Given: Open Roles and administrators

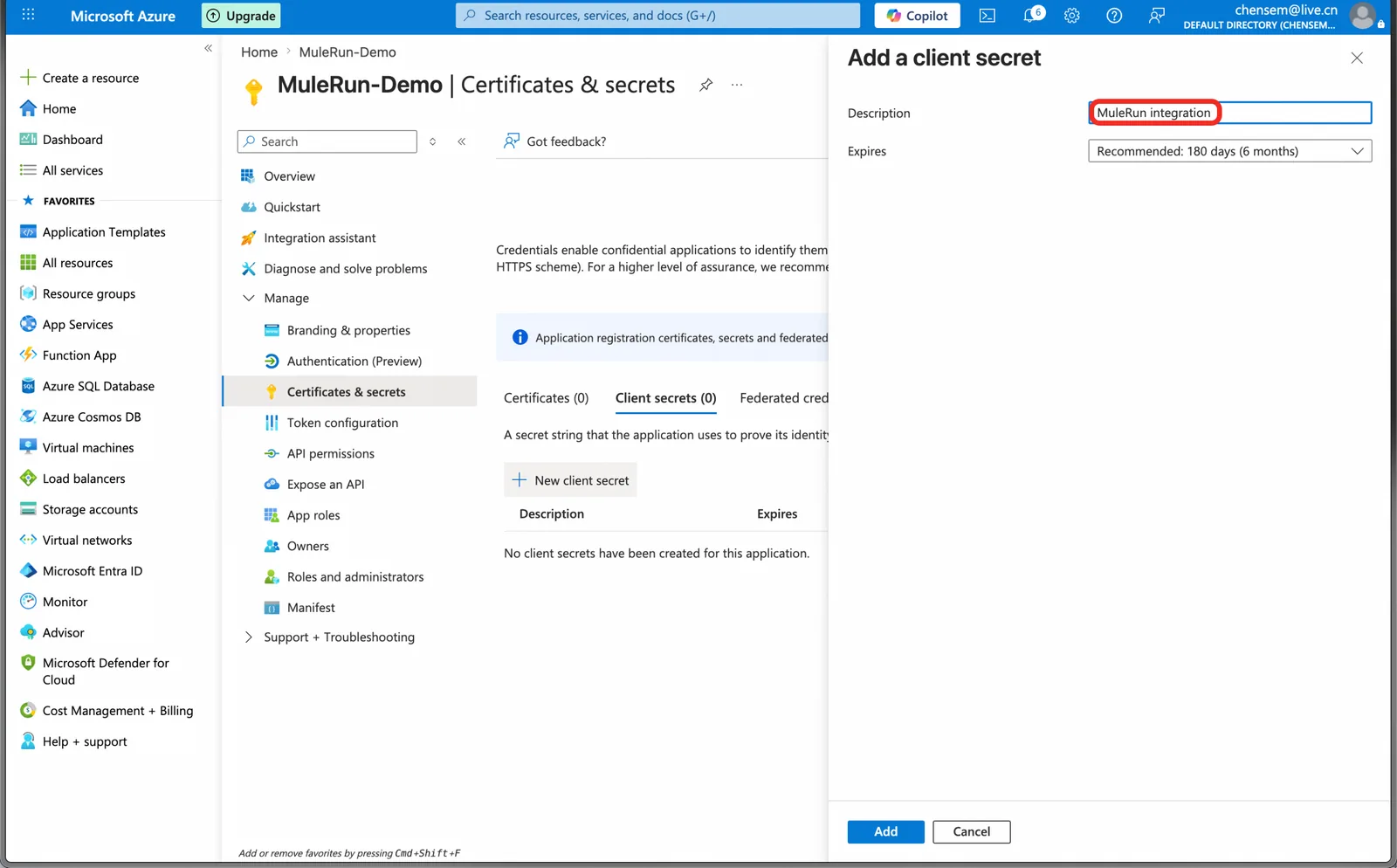Looking at the screenshot, I should pyautogui.click(x=355, y=577).
